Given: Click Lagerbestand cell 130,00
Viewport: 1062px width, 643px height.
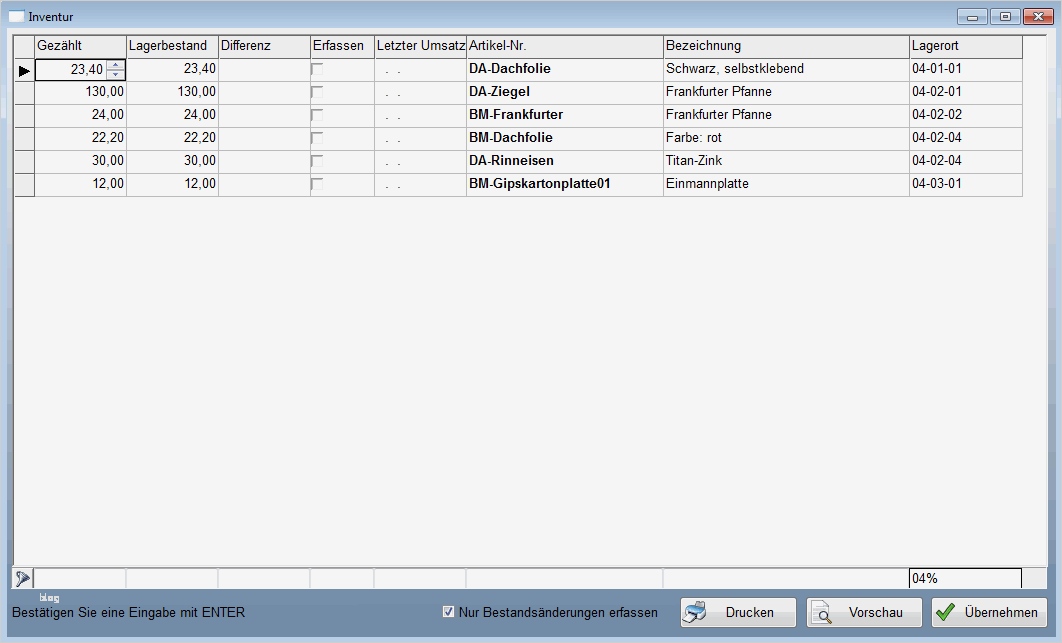Looking at the screenshot, I should [x=173, y=92].
